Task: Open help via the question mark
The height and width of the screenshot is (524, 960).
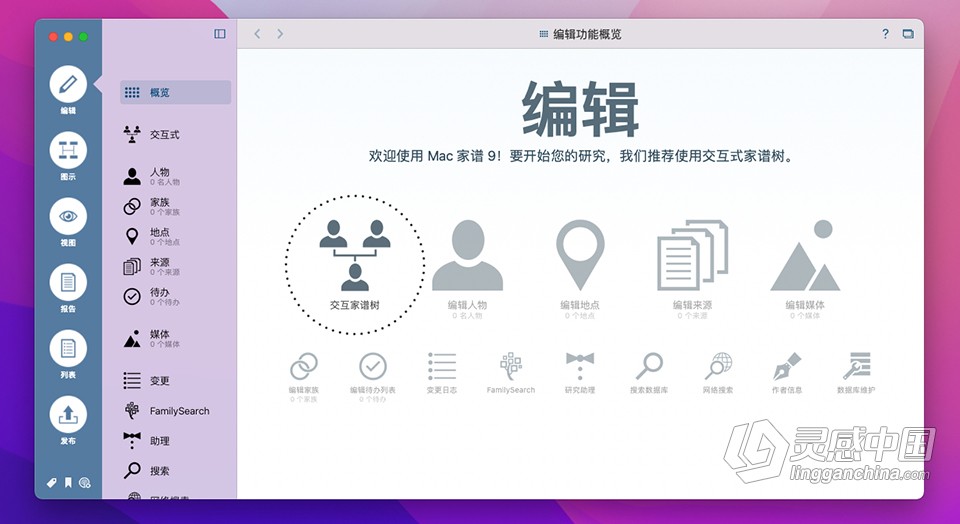Action: point(885,34)
